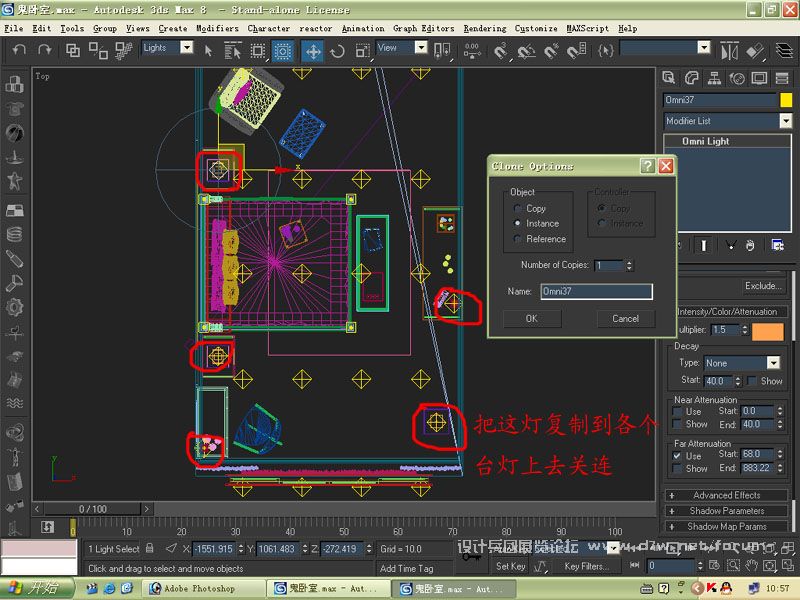The height and width of the screenshot is (600, 800).
Task: Open the Display panel tab icon
Action: pos(759,78)
